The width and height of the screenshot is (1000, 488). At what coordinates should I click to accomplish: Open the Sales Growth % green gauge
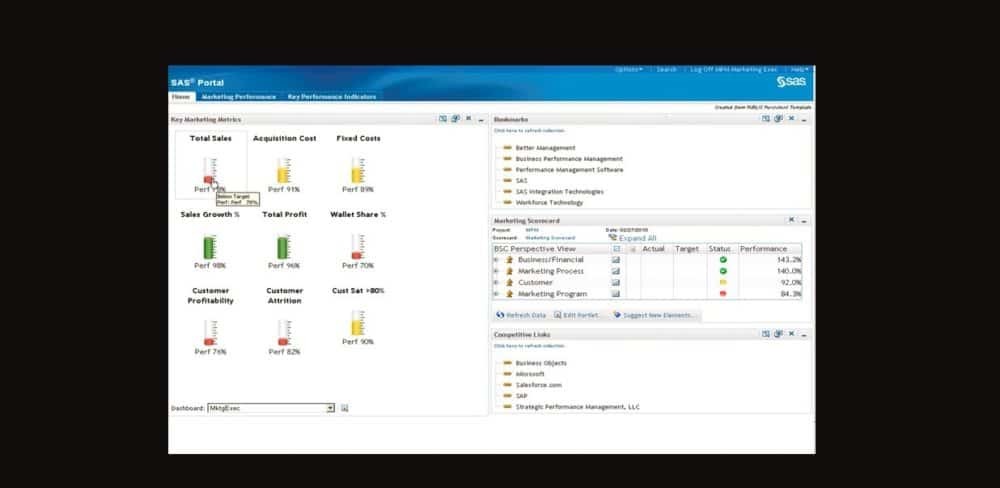point(209,246)
